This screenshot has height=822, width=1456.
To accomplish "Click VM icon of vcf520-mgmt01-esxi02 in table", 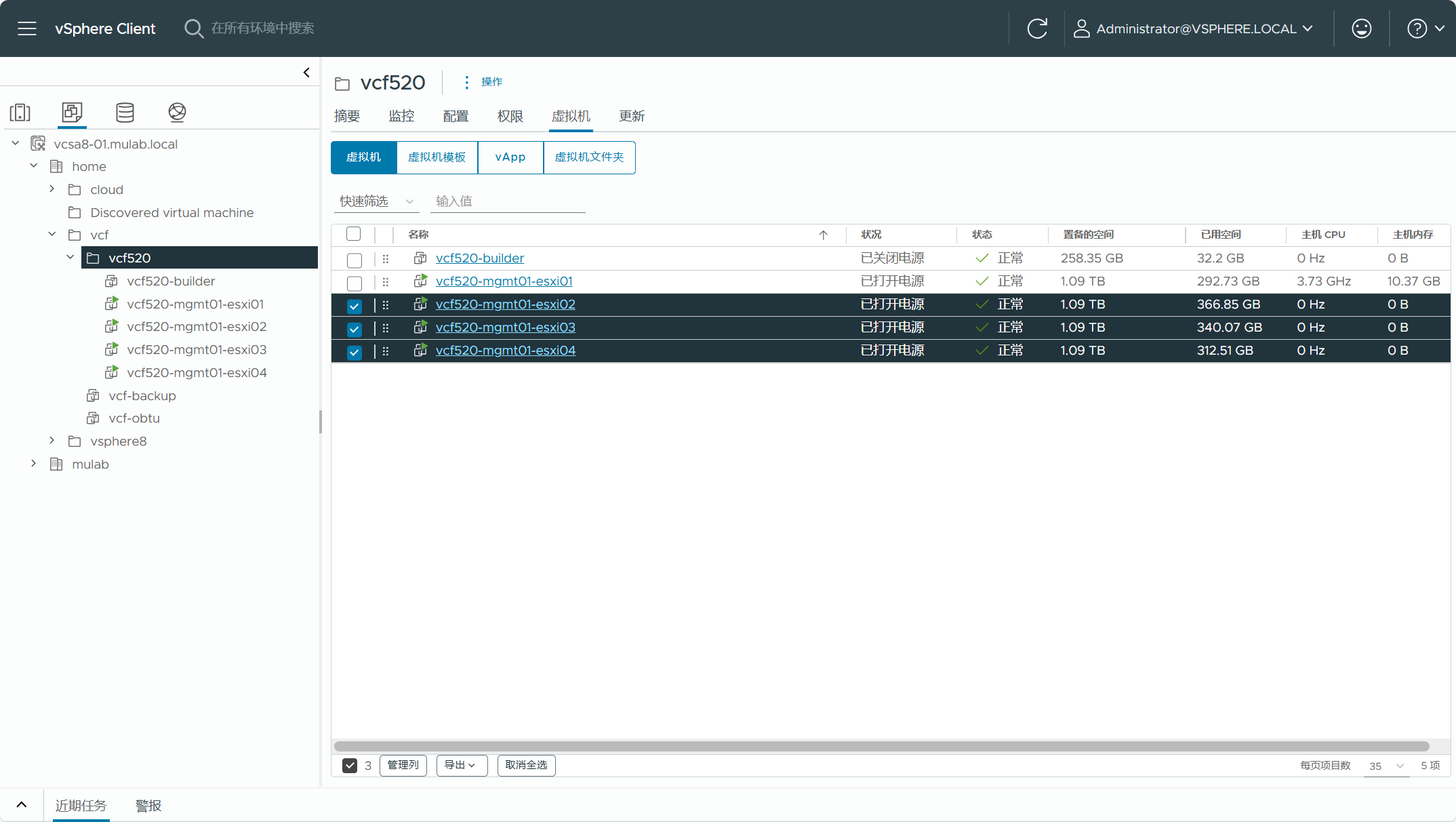I will (420, 304).
